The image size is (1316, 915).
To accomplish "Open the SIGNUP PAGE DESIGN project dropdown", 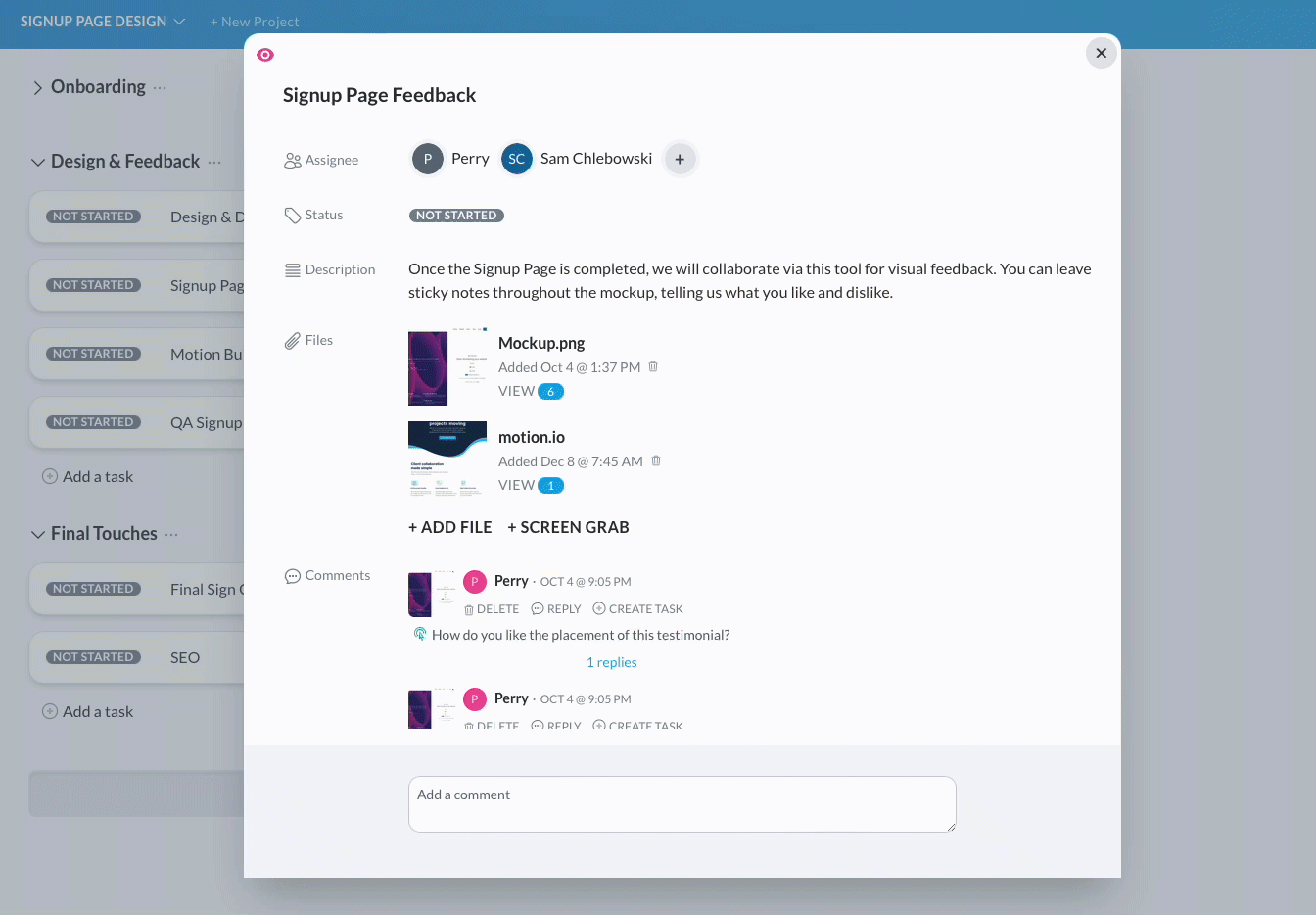I will (103, 22).
